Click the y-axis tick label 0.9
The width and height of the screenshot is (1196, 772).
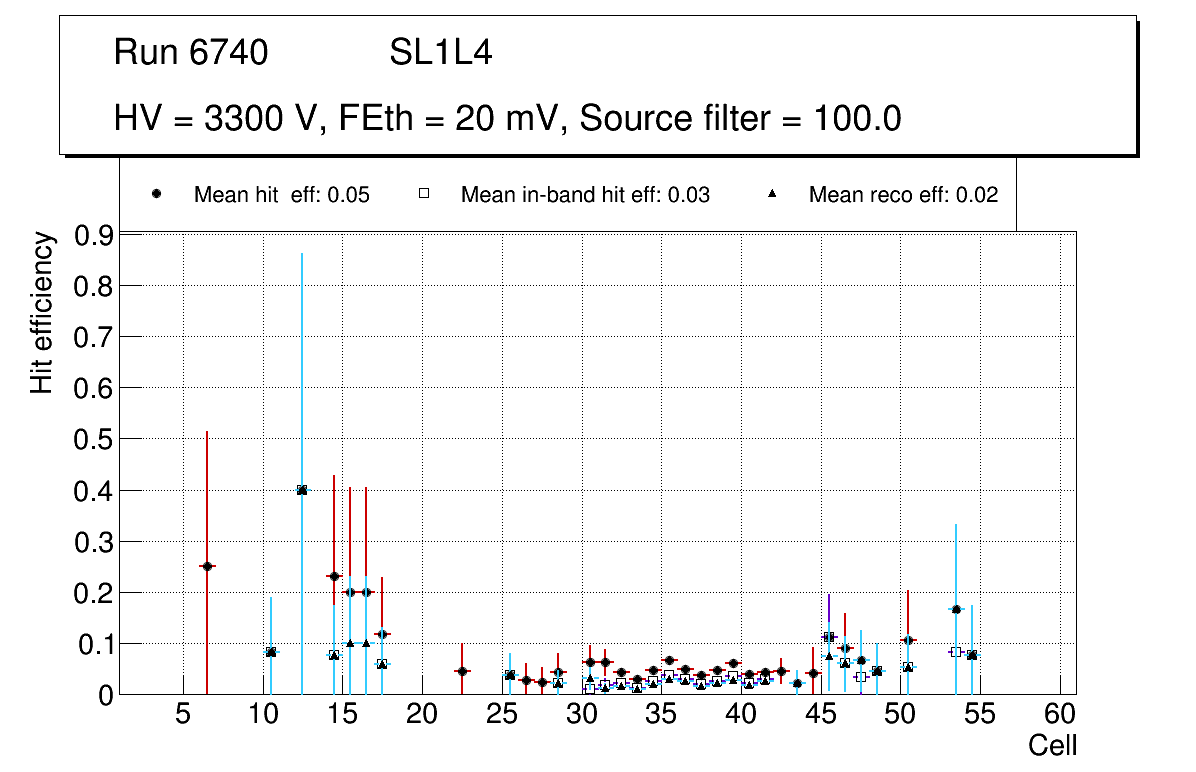[x=93, y=235]
